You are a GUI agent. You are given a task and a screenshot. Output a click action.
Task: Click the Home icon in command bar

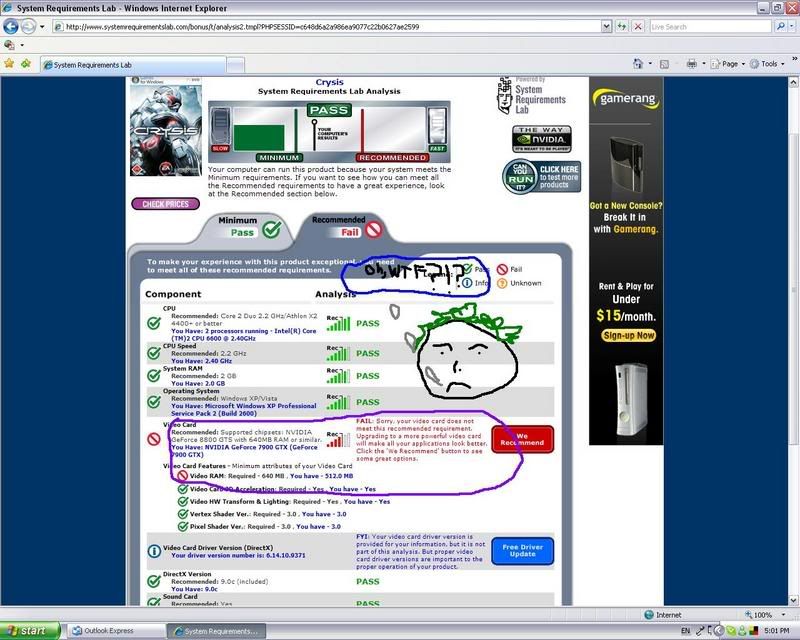click(x=637, y=64)
